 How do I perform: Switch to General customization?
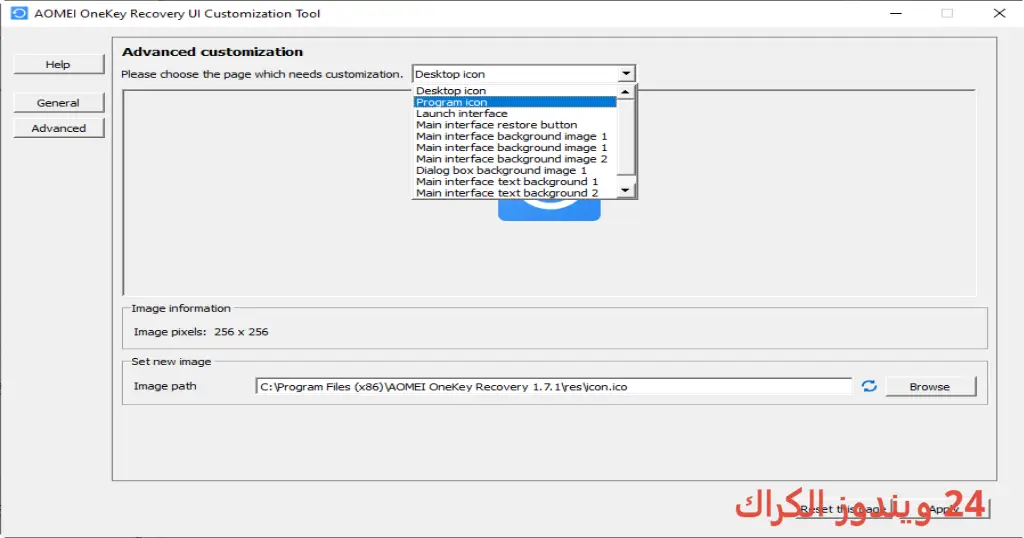tap(58, 103)
